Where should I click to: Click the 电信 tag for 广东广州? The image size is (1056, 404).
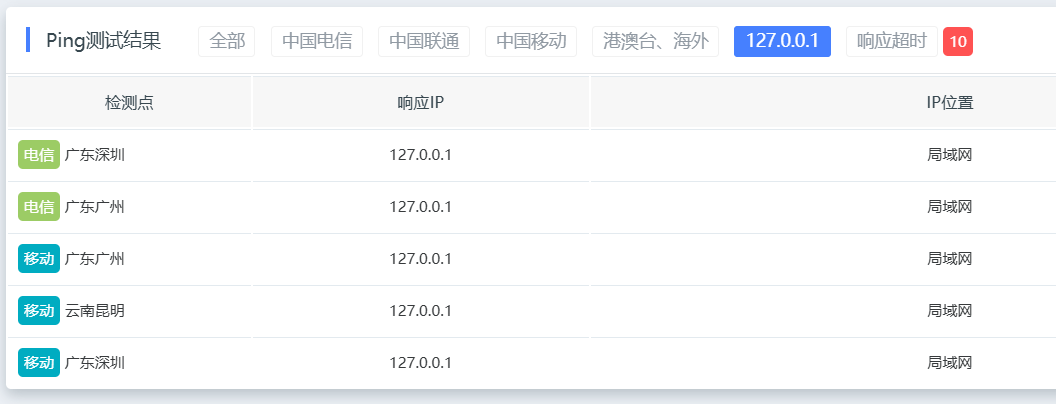click(x=39, y=207)
